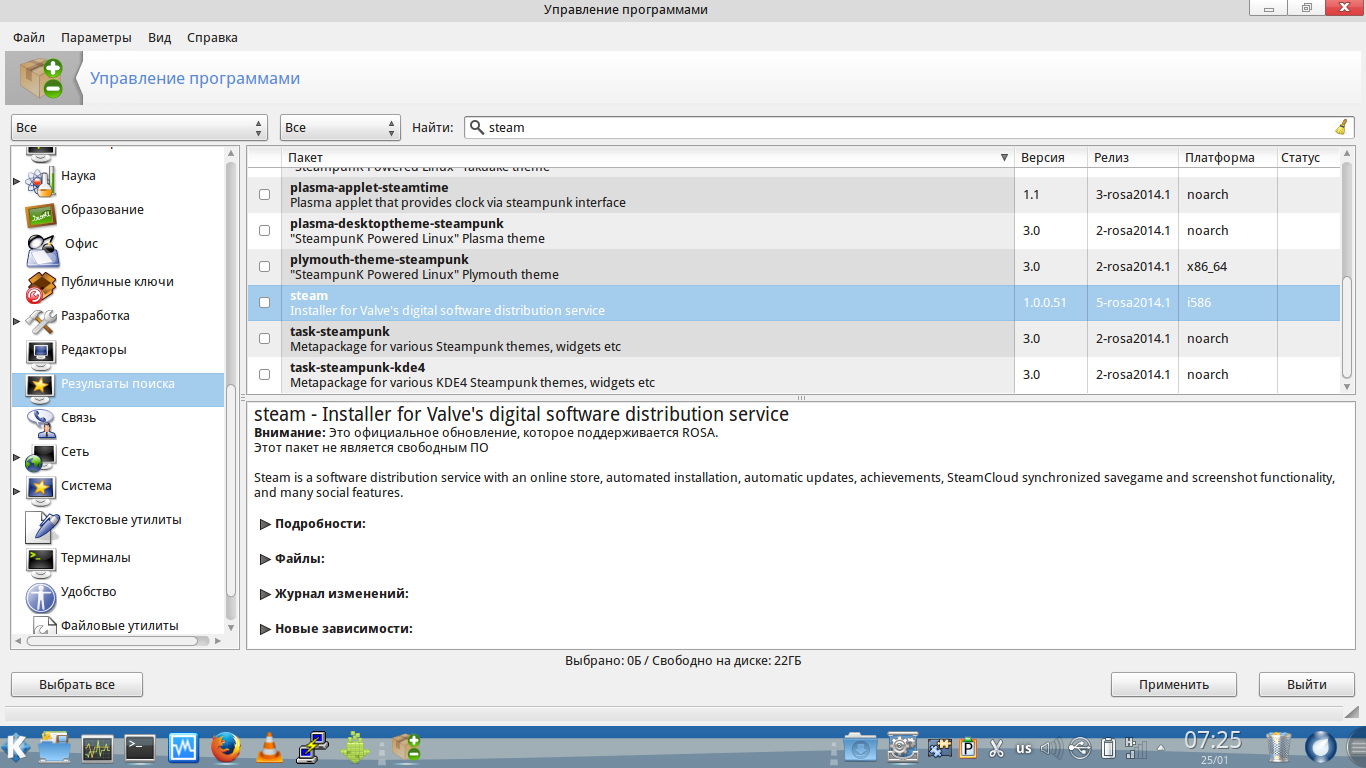Launch VLC media player from the taskbar
1366x768 pixels.
[x=269, y=747]
